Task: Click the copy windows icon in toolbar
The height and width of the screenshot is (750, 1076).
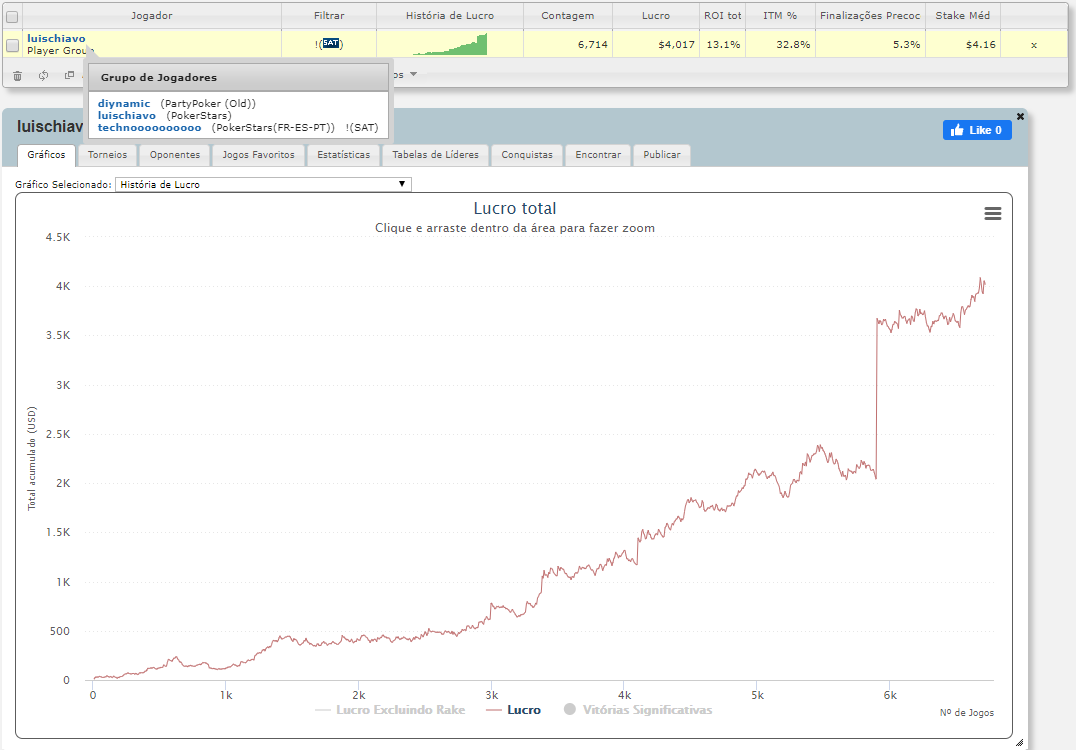Action: (x=69, y=75)
